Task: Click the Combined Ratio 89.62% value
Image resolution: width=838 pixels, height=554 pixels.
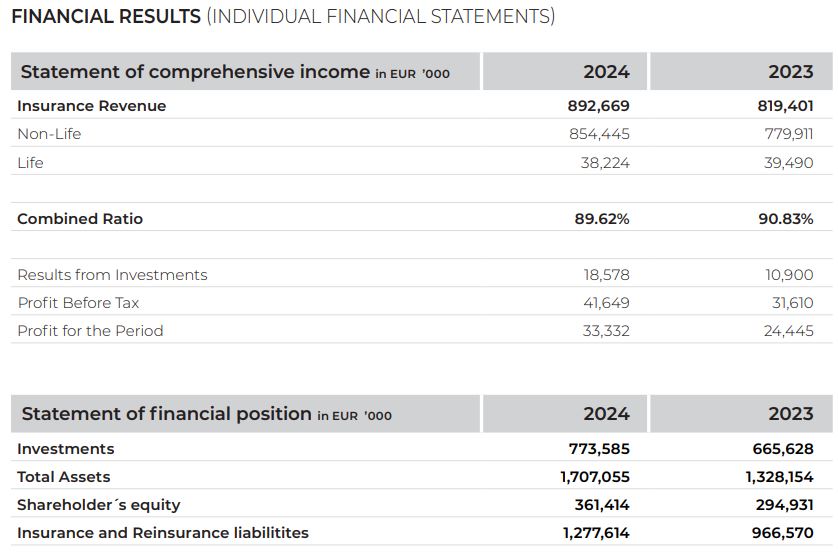Action: pos(602,219)
